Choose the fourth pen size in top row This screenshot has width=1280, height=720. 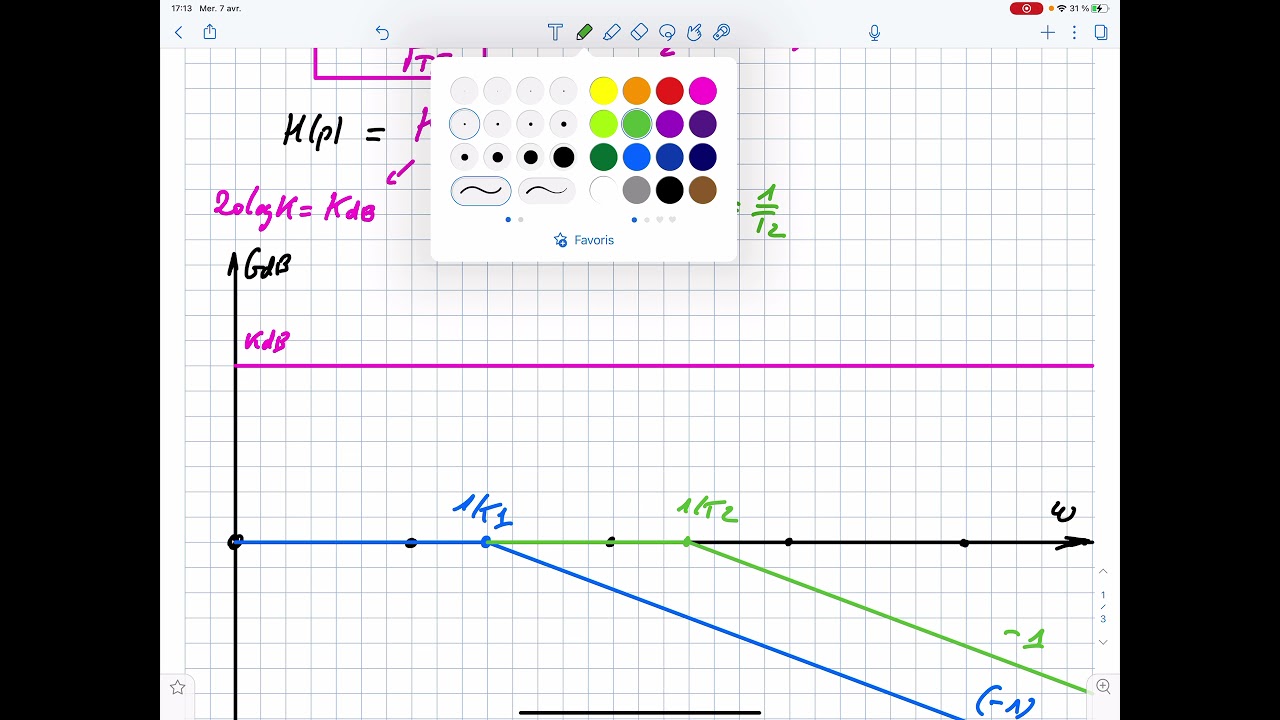[564, 91]
